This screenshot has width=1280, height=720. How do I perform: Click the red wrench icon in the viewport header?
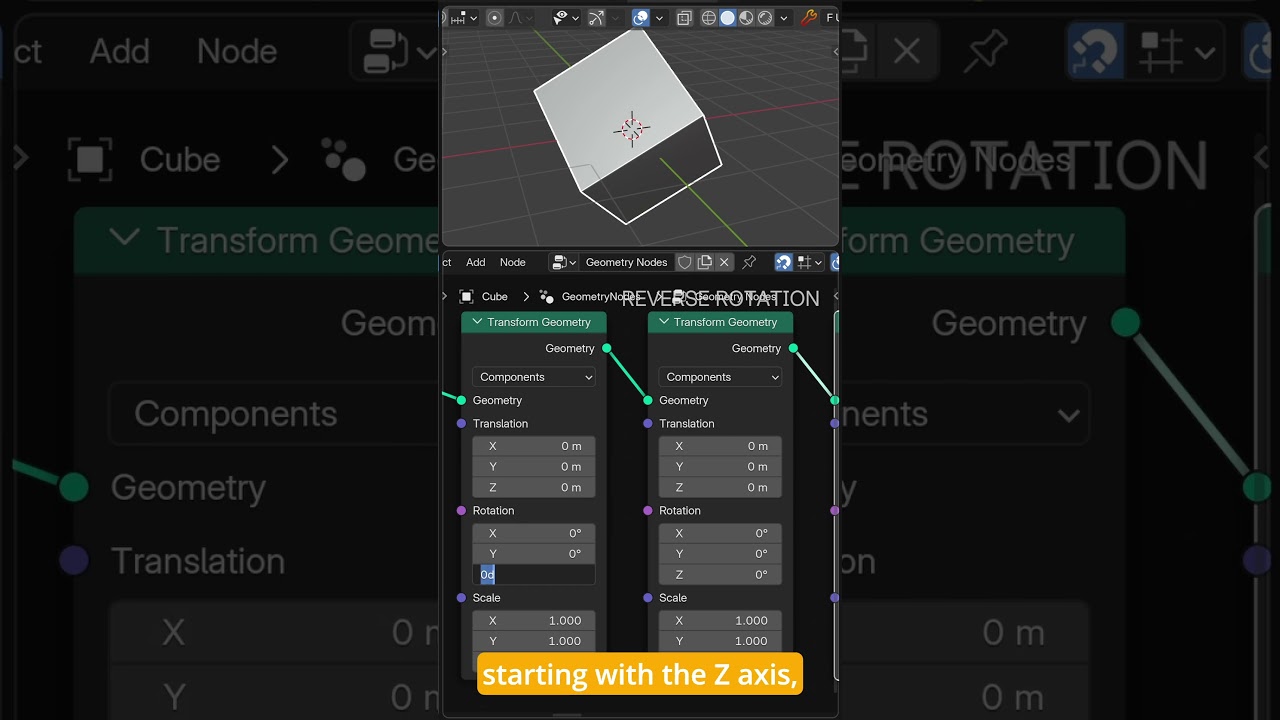tap(809, 18)
